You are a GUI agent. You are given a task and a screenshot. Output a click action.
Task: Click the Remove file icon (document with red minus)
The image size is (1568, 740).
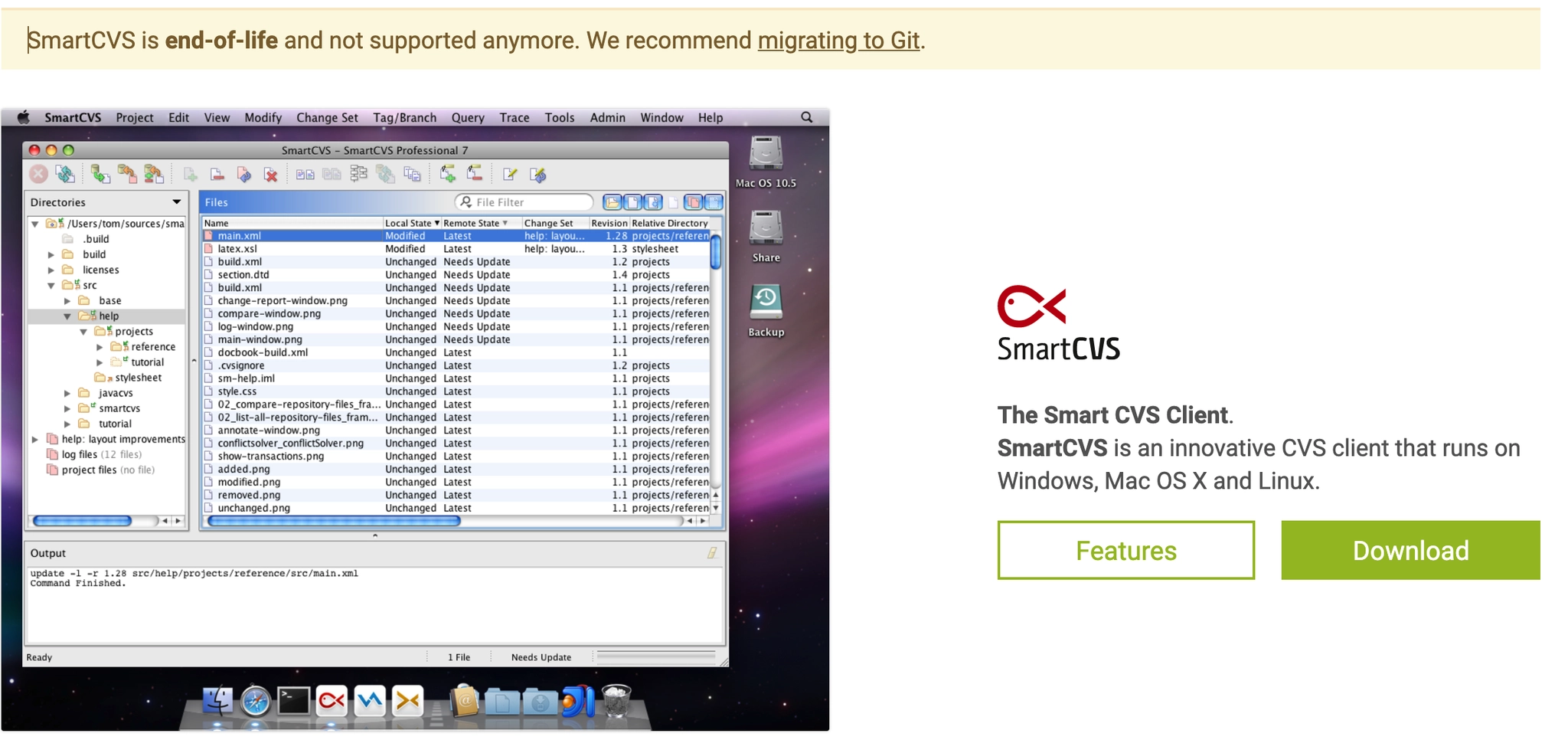pos(217,175)
